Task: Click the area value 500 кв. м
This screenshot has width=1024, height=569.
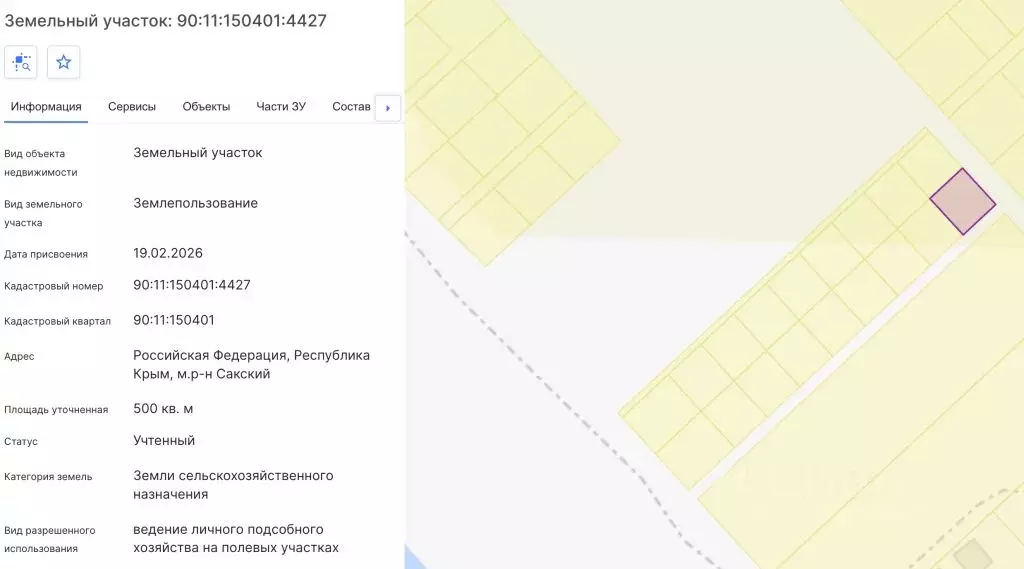Action: (163, 409)
